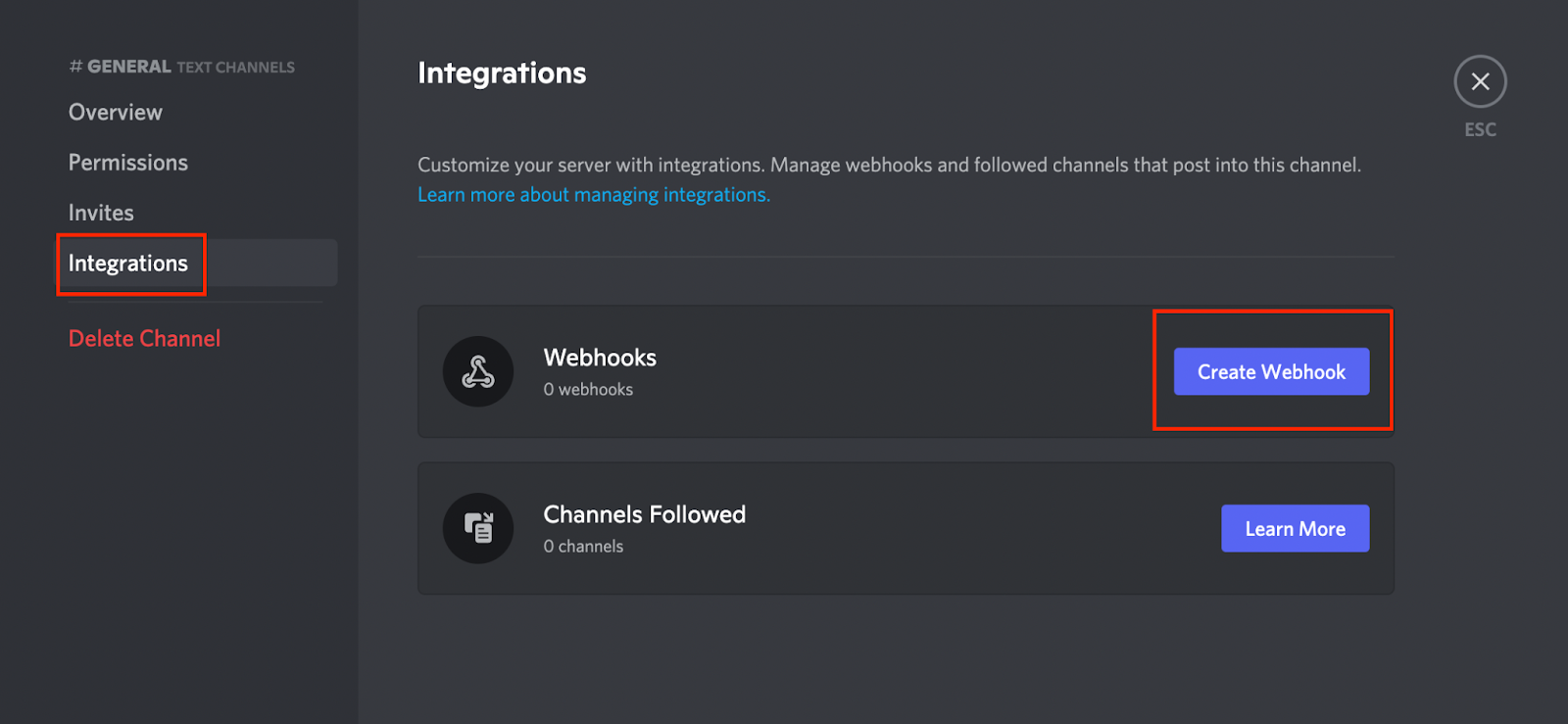Click the Channels Followed title text
The width and height of the screenshot is (1568, 724).
(645, 514)
